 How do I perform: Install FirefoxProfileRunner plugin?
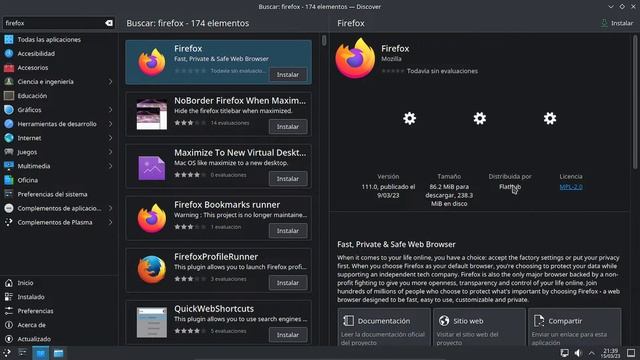[288, 283]
